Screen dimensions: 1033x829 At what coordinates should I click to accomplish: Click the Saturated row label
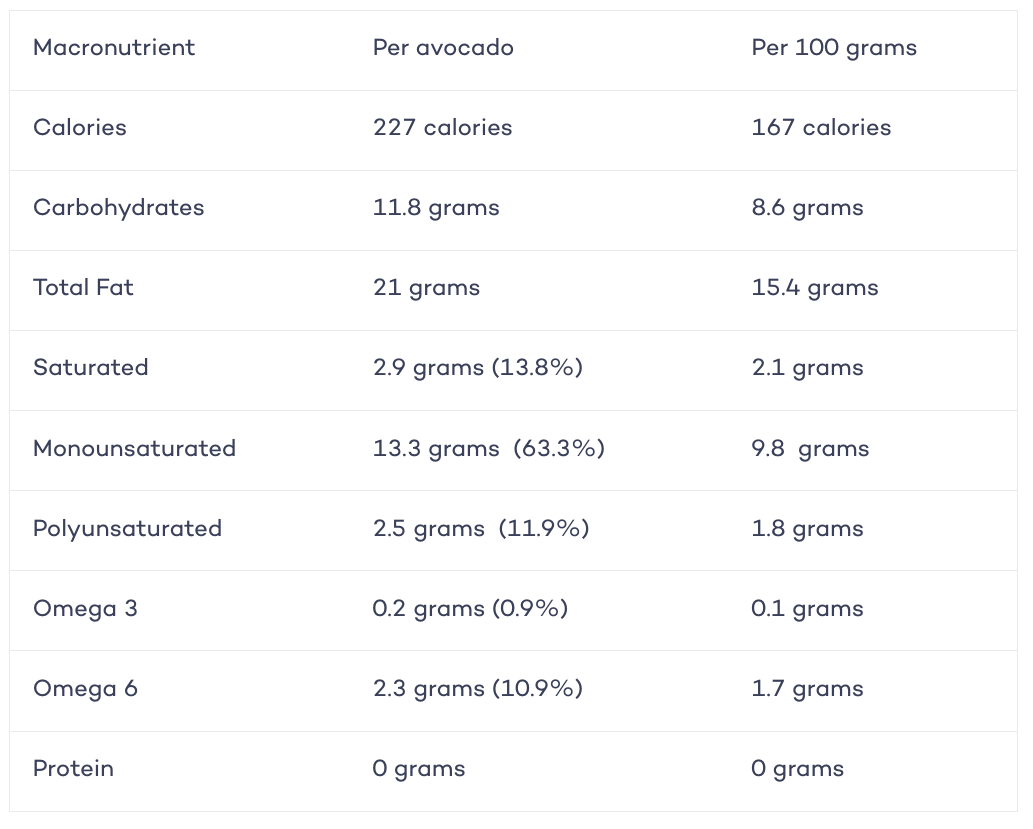tap(90, 368)
